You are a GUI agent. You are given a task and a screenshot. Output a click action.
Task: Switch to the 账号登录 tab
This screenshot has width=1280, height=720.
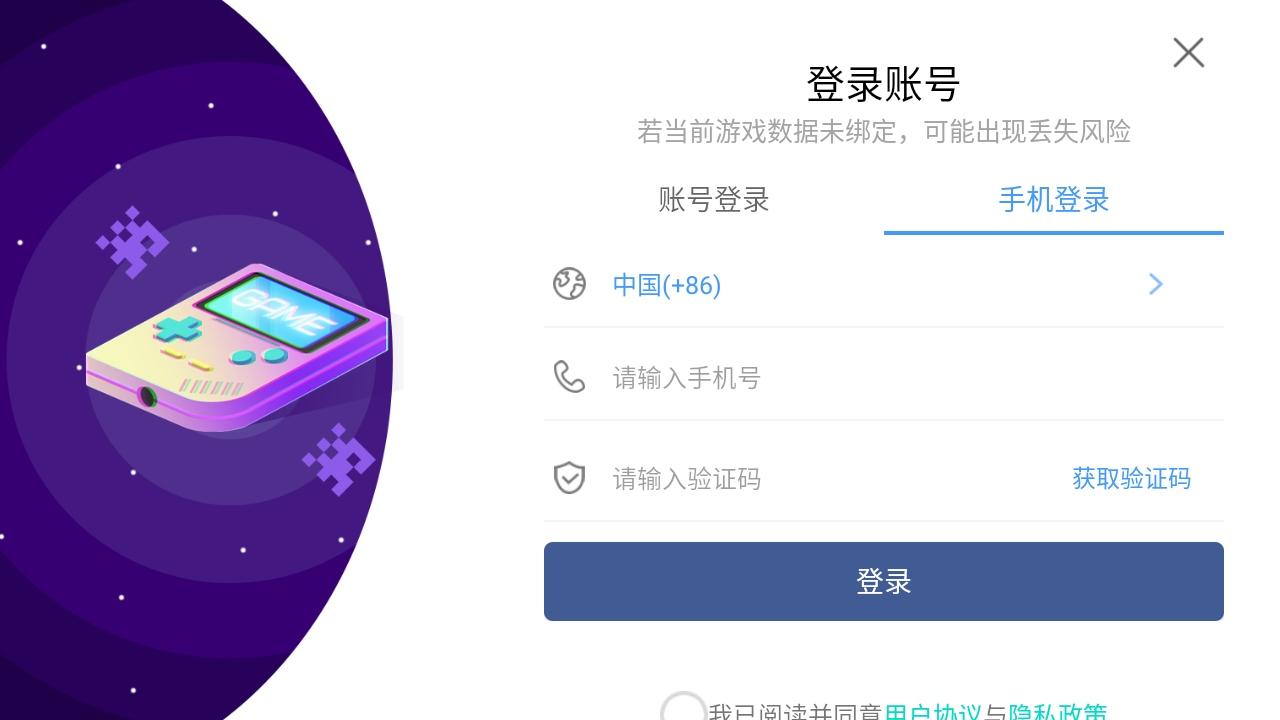point(714,199)
